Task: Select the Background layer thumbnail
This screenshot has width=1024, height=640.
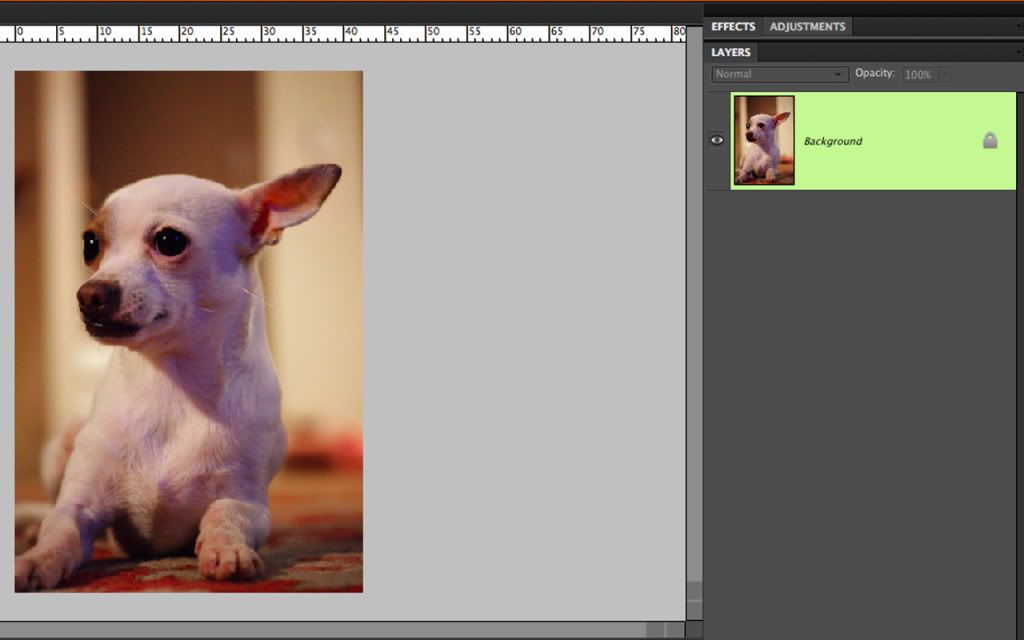Action: pyautogui.click(x=764, y=140)
